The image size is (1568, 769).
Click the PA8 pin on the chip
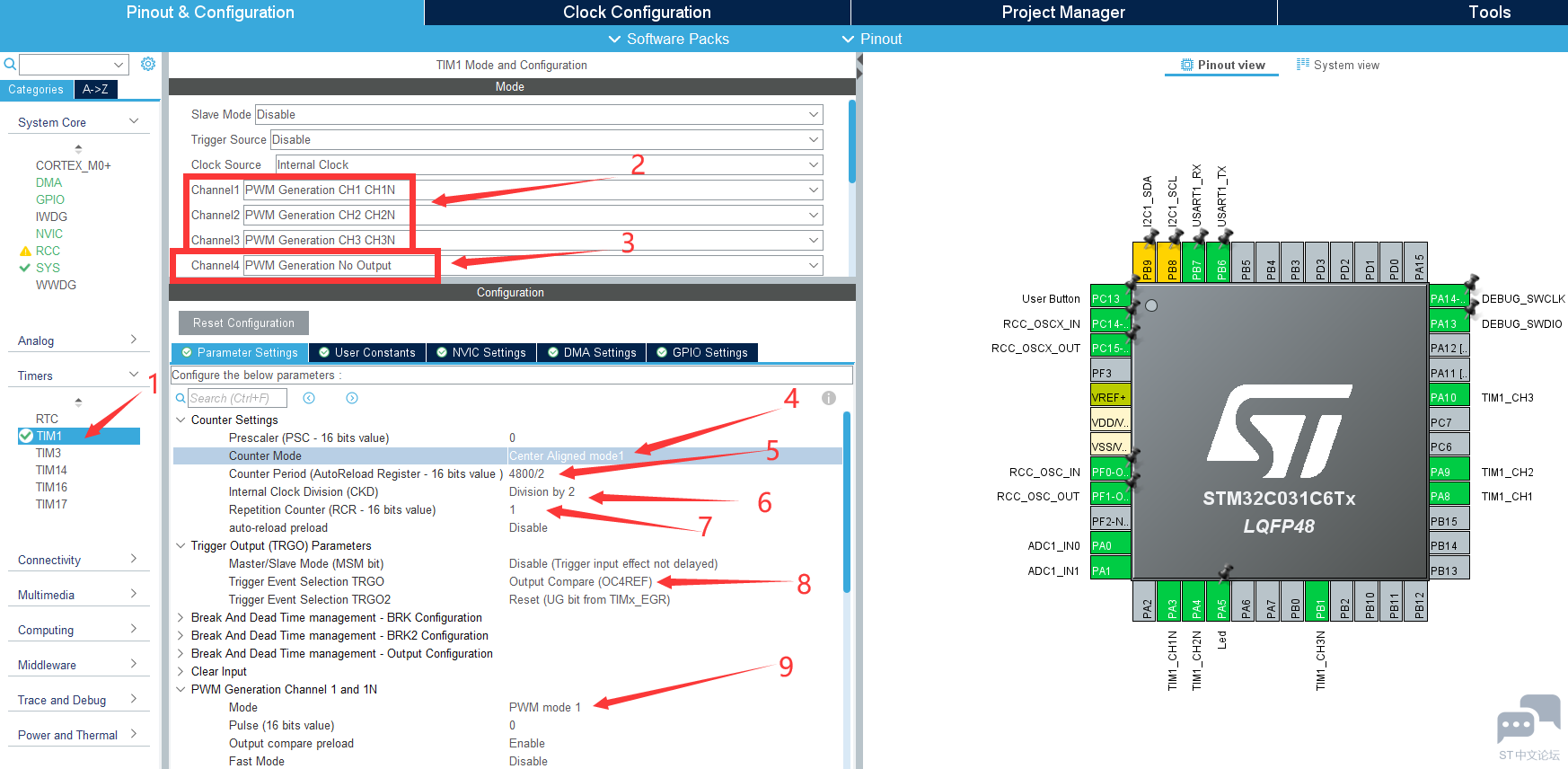pyautogui.click(x=1449, y=496)
